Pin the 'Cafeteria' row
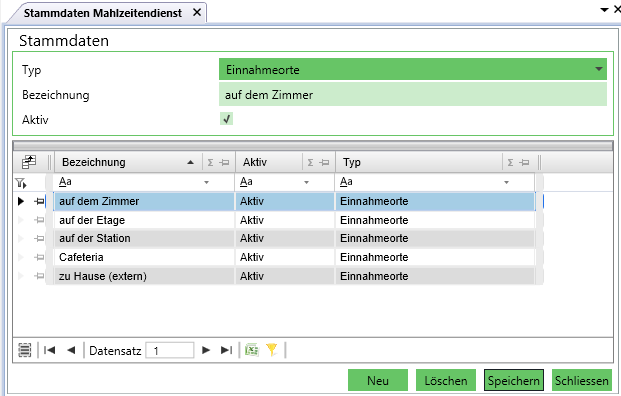Viewport: 621px width, 396px height. [39, 257]
